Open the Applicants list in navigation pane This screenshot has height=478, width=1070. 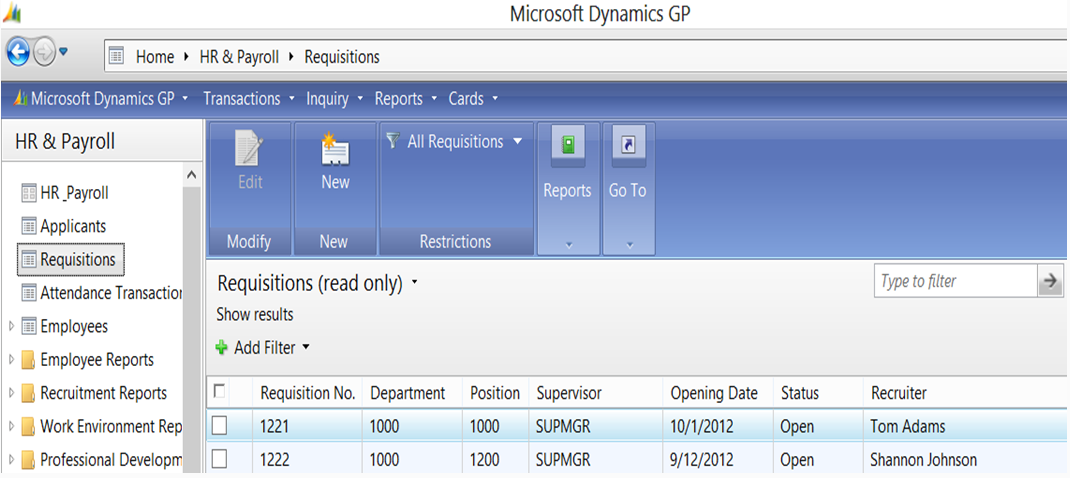[x=73, y=226]
